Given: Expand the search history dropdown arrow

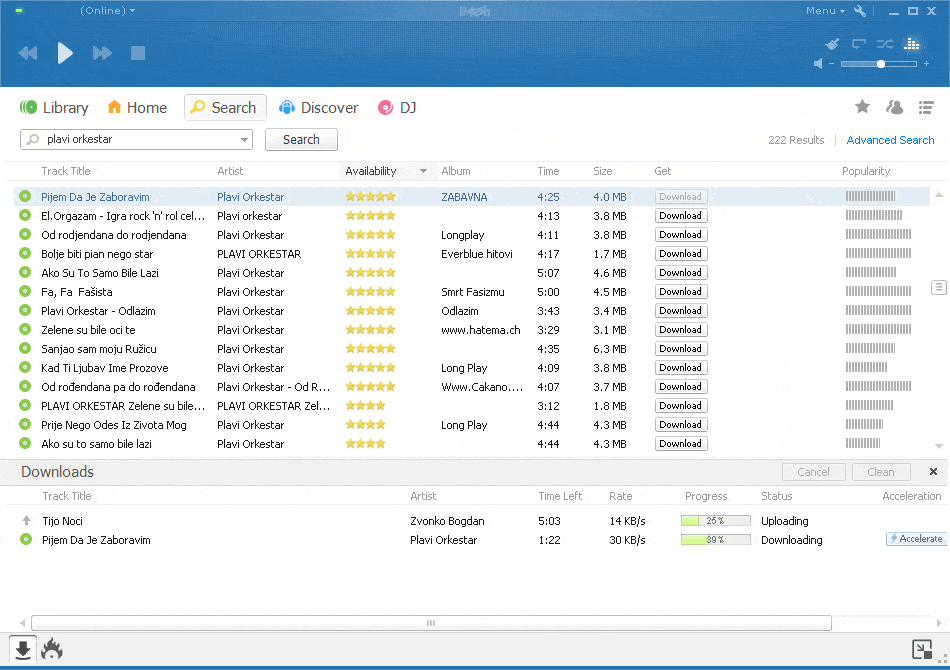Looking at the screenshot, I should click(244, 140).
